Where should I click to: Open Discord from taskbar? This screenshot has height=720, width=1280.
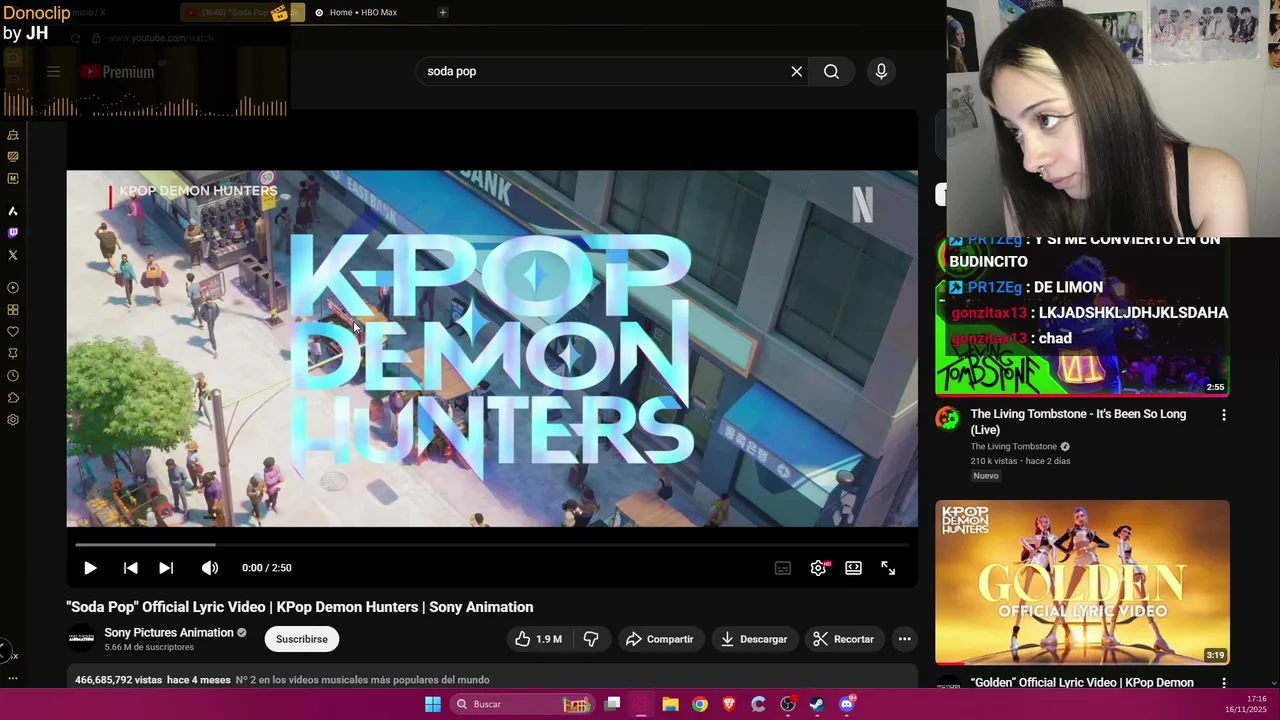tap(847, 704)
